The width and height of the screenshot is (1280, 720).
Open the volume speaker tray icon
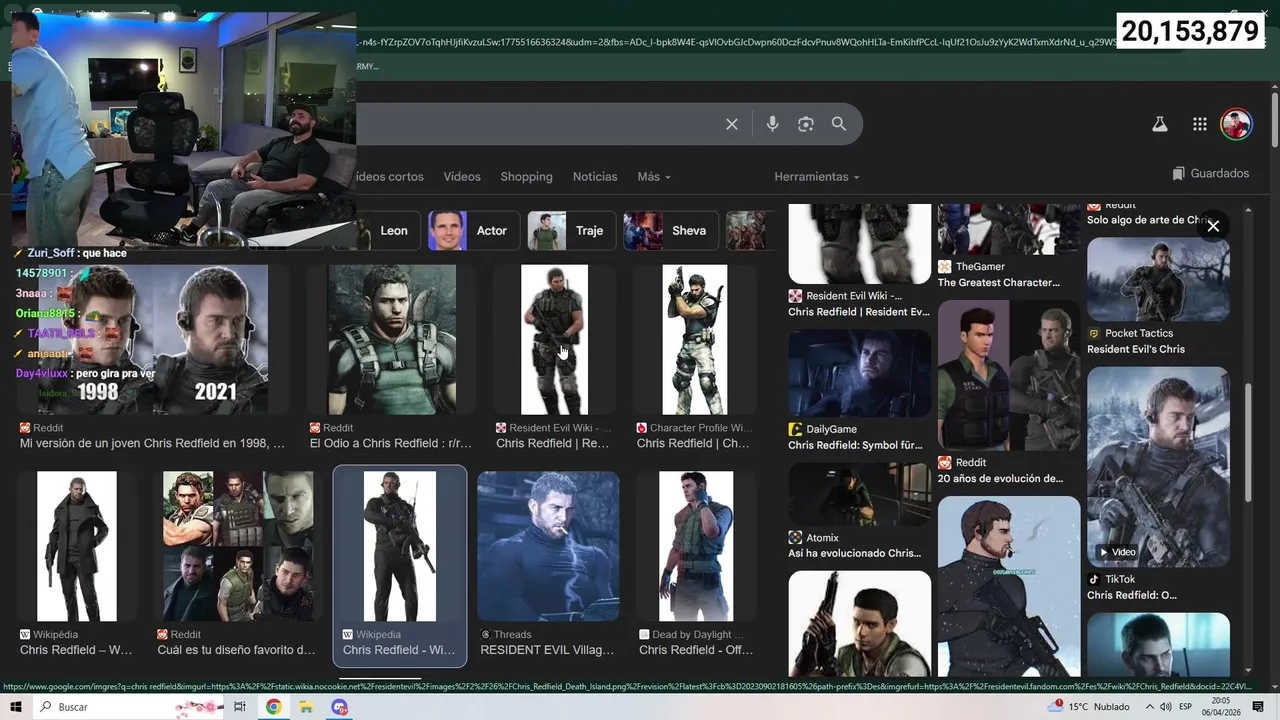click(1164, 707)
